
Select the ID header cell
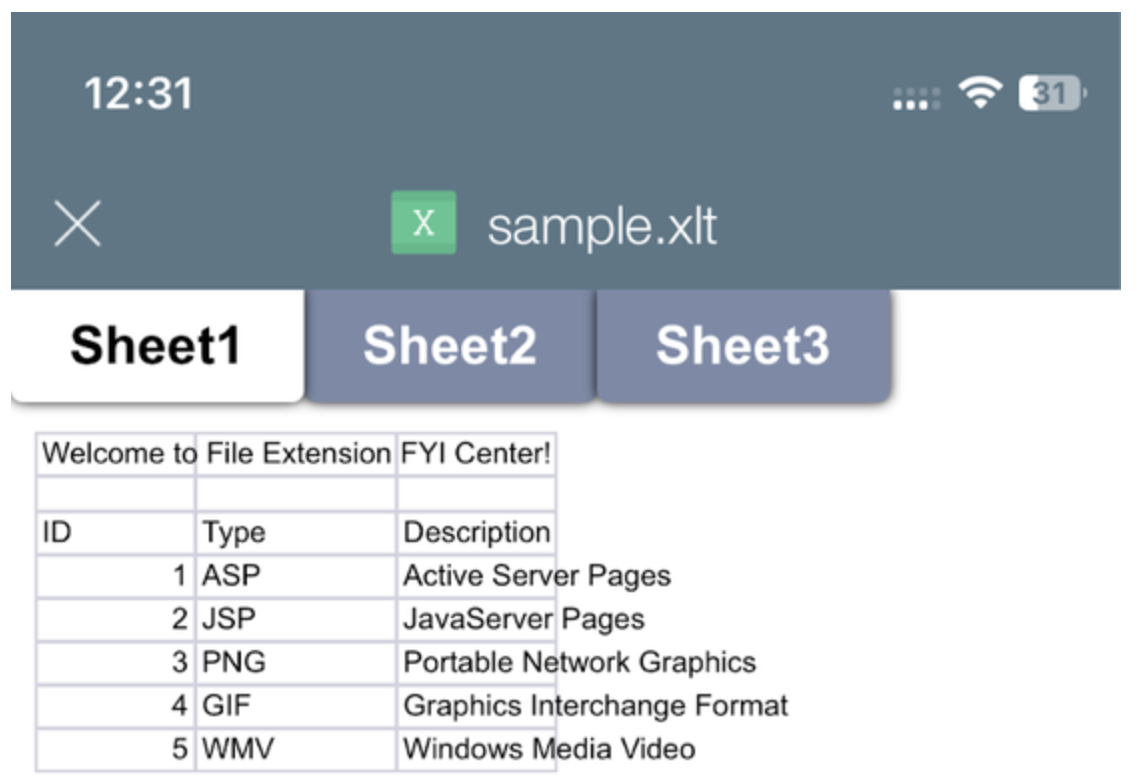[x=116, y=533]
